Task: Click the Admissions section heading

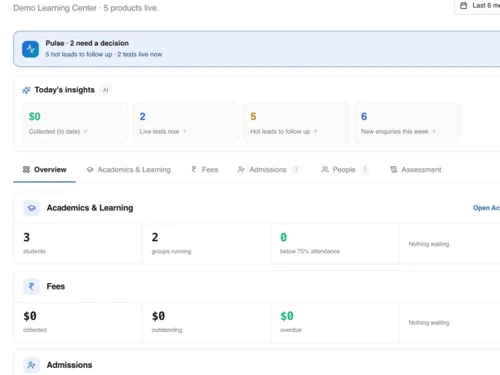Action: pos(69,365)
